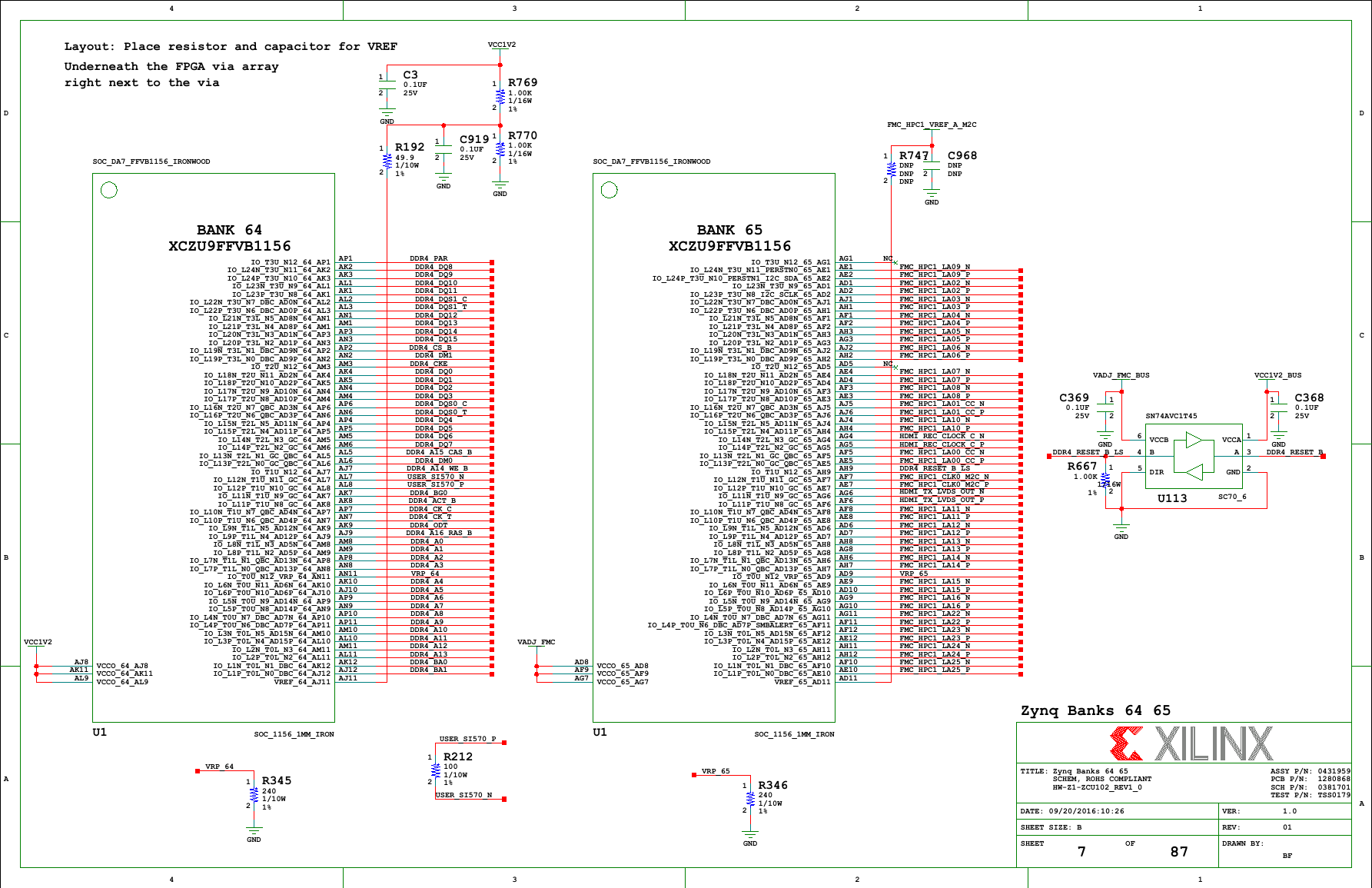Select resistor R769 designator
This screenshot has width=1372, height=888.
[x=523, y=83]
